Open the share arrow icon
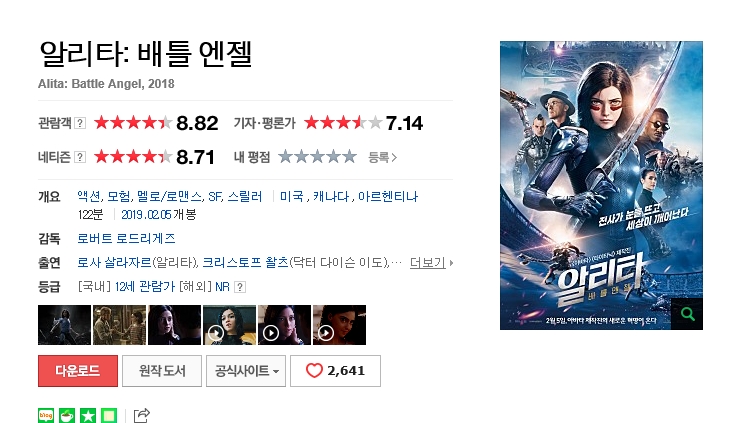This screenshot has width=744, height=423. (x=141, y=415)
